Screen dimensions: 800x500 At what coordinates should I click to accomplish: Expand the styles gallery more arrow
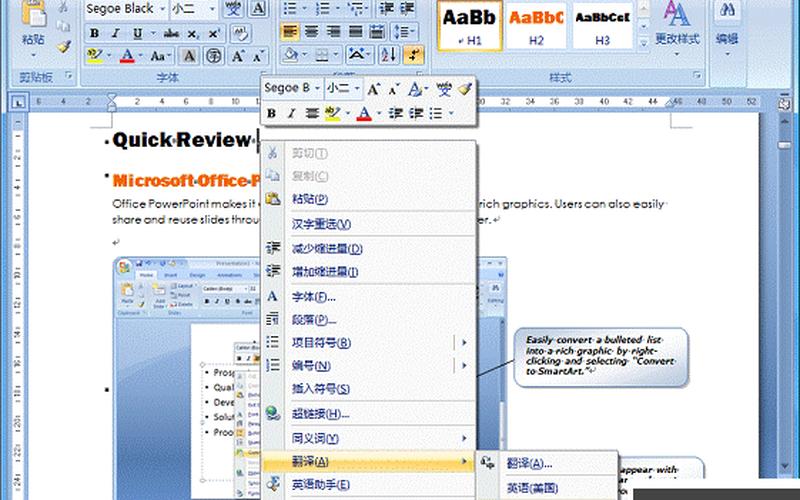coord(644,43)
